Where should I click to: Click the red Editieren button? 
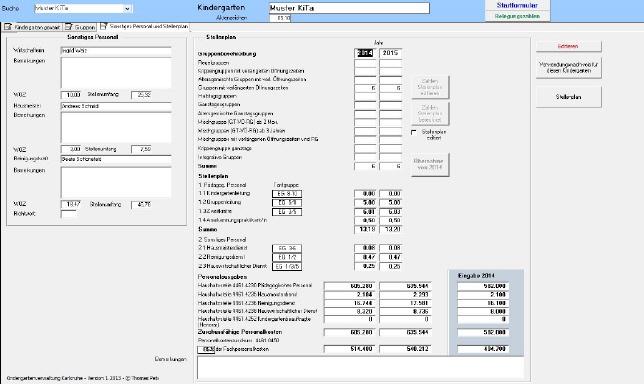click(568, 46)
